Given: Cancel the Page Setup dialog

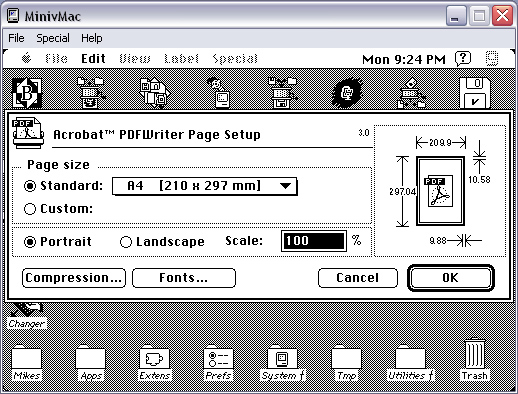Looking at the screenshot, I should coord(358,278).
